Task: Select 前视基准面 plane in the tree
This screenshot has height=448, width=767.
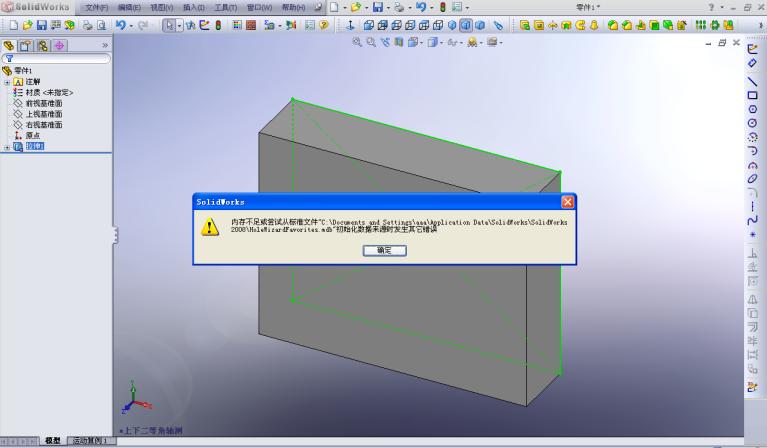Action: click(44, 103)
